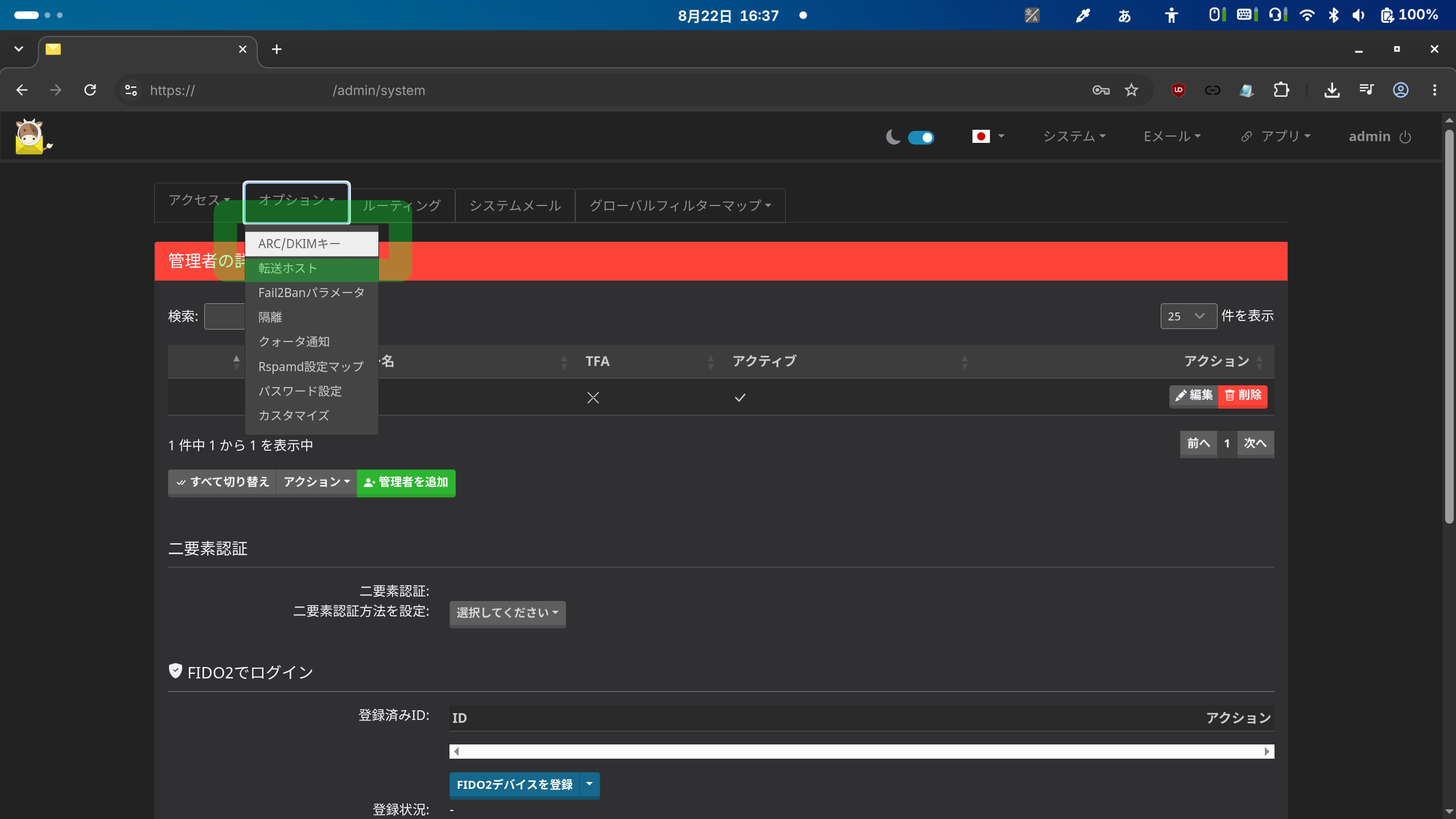1456x819 pixels.
Task: Close the current browser tab
Action: pos(242,50)
